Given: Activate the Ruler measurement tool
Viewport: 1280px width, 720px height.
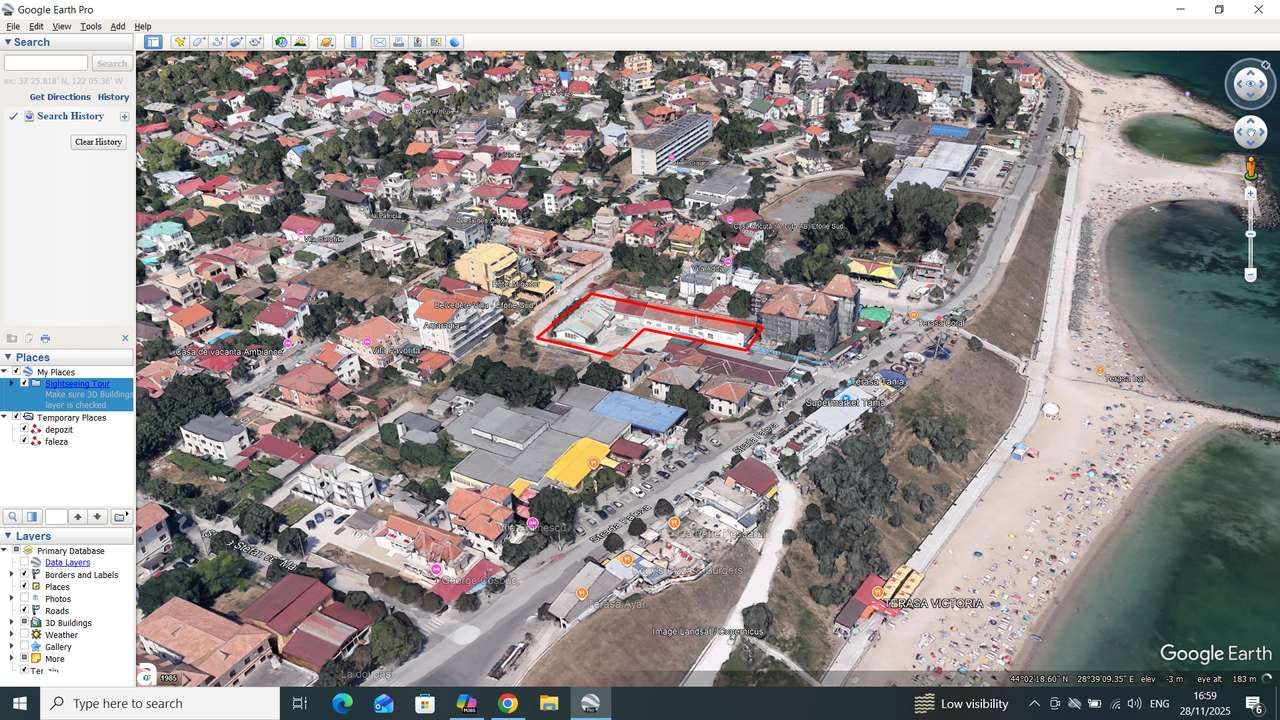Looking at the screenshot, I should 351,42.
